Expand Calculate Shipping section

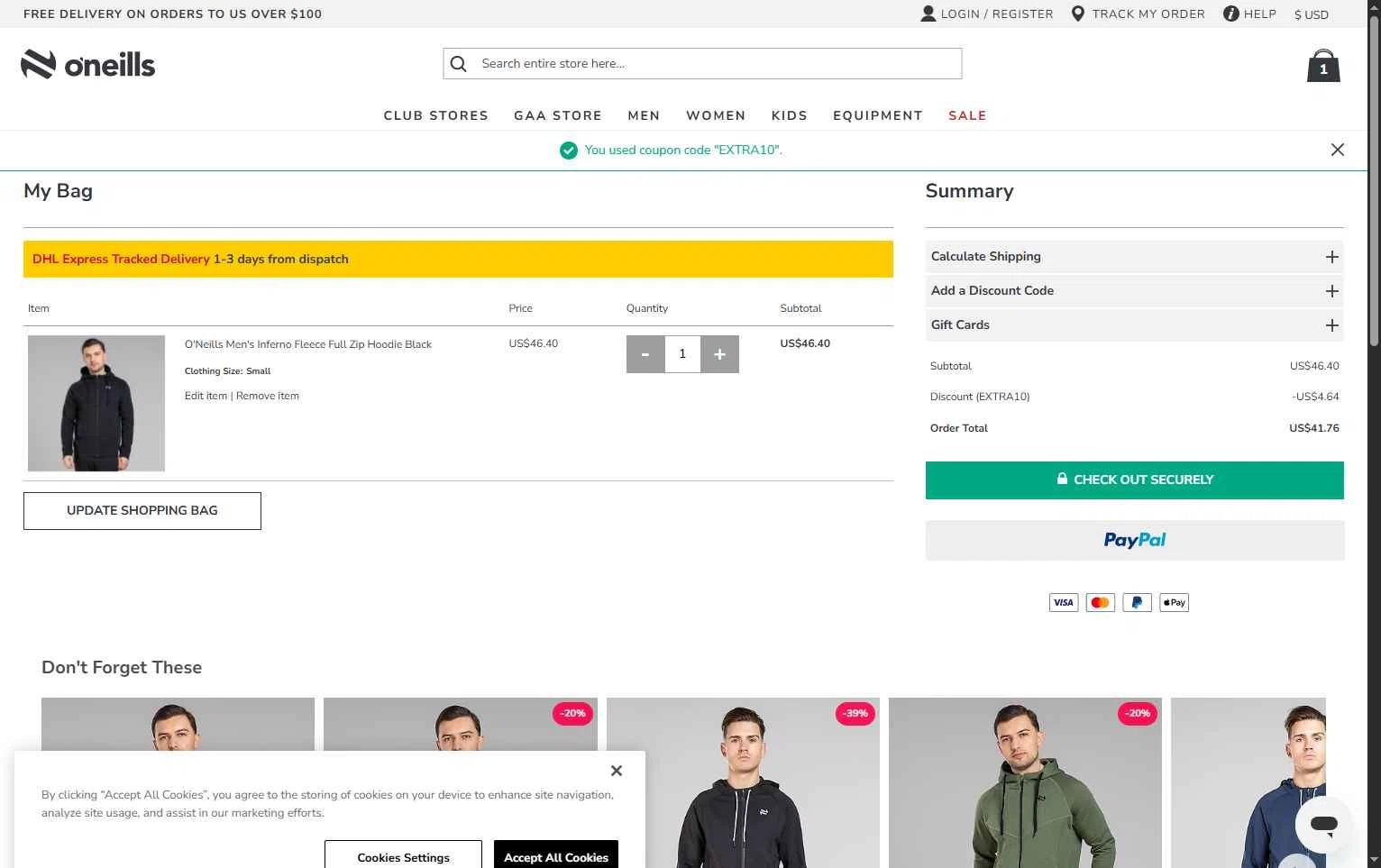point(1134,257)
